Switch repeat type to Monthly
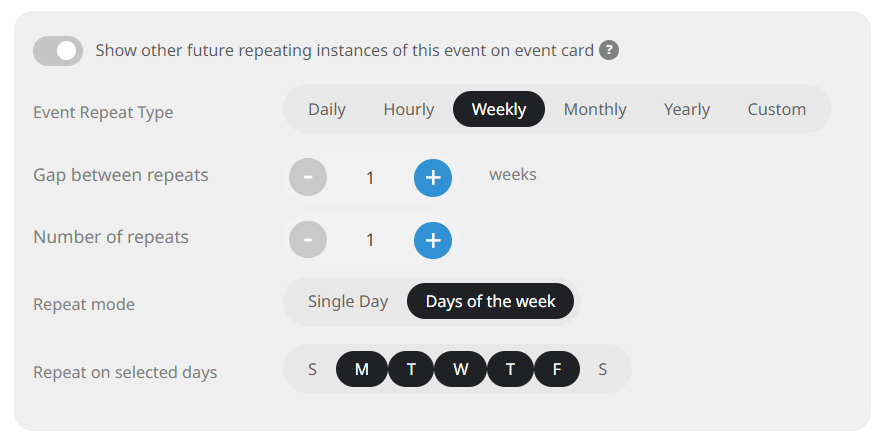This screenshot has width=888, height=440. click(595, 109)
